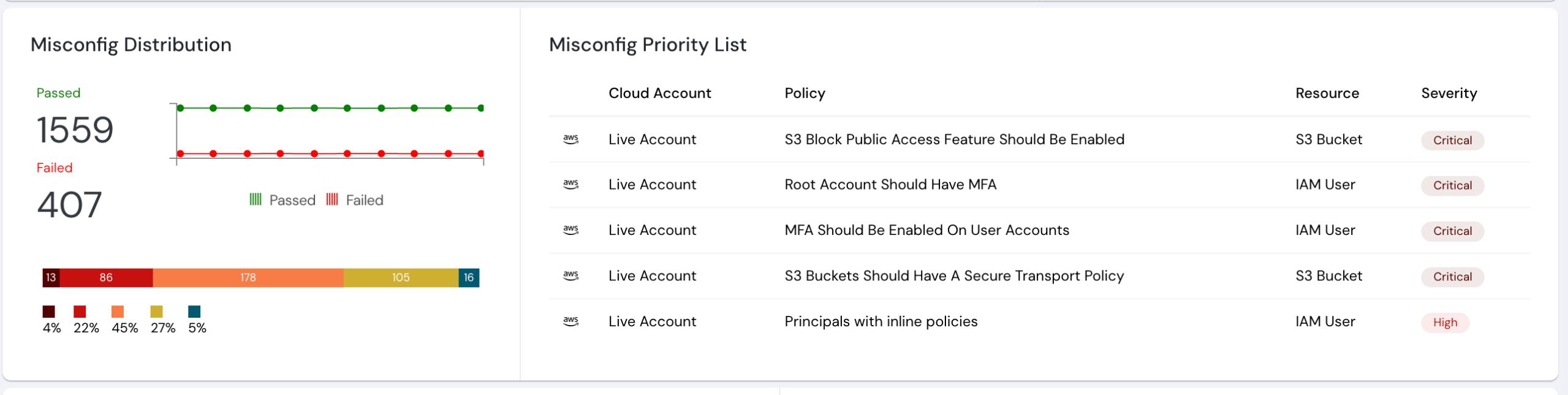Screen dimensions: 1568x395
Task: Click the last green Passed data point
Action: pyautogui.click(x=481, y=109)
